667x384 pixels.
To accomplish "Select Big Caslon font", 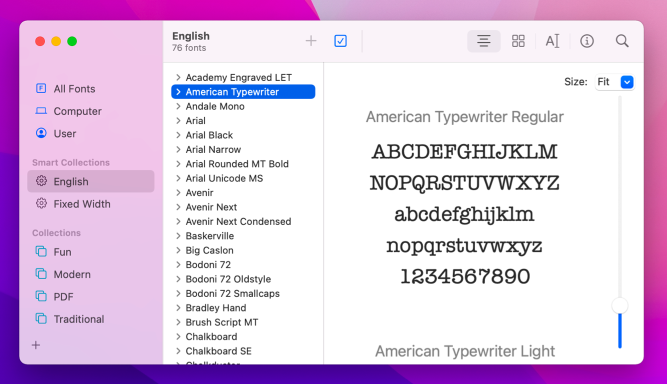I will [x=243, y=250].
